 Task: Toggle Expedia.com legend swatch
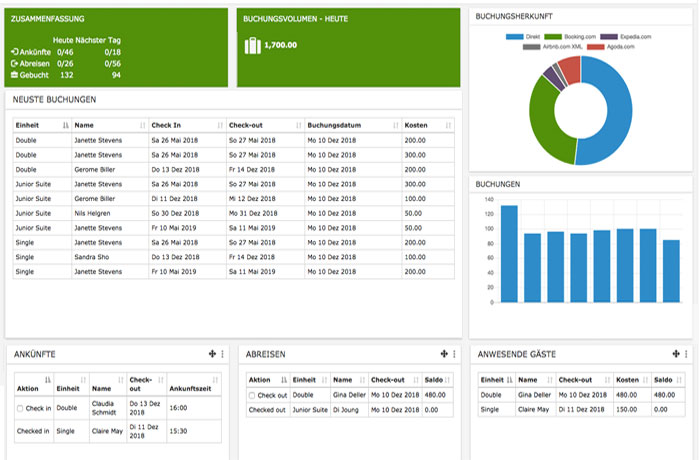click(x=609, y=37)
